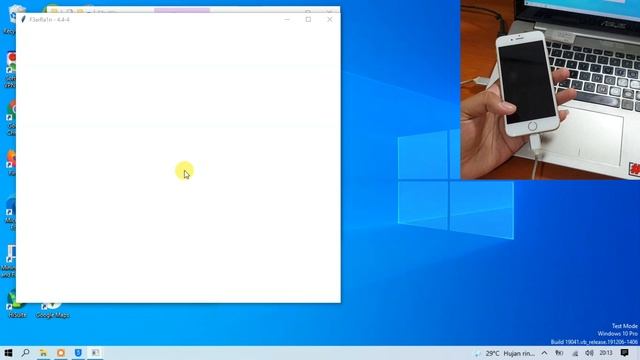Open the blue shield taskbar app

tap(78, 353)
